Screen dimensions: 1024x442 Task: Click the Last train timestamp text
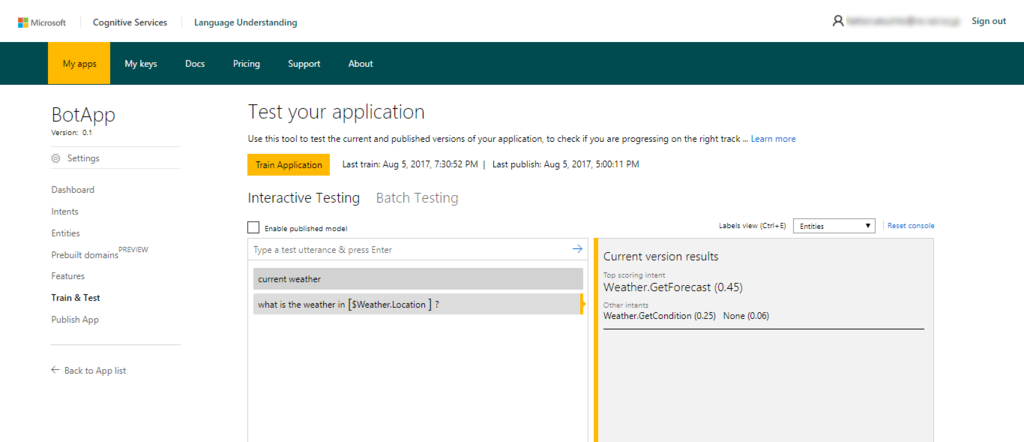[x=409, y=165]
